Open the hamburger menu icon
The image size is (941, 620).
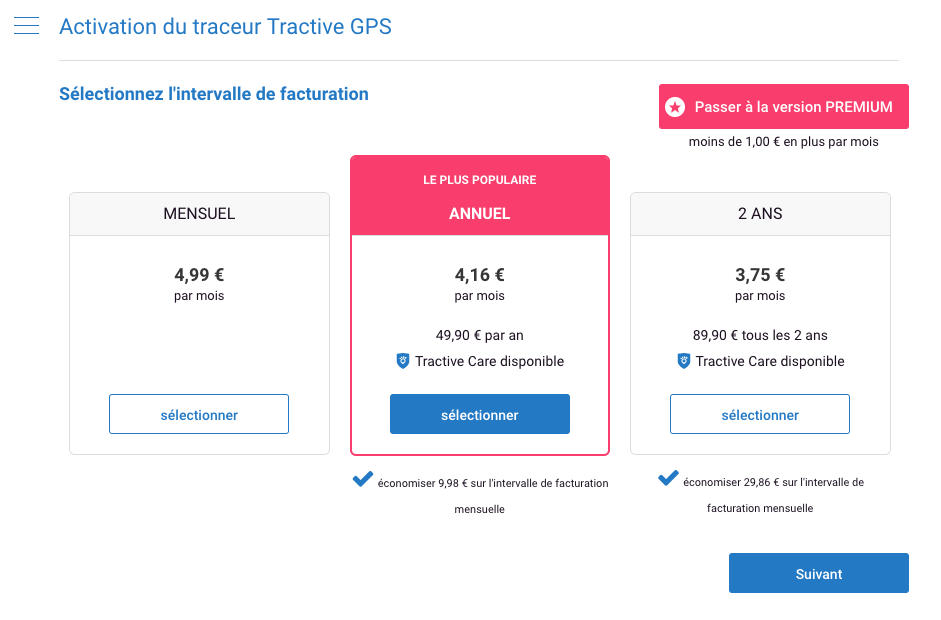pos(26,26)
